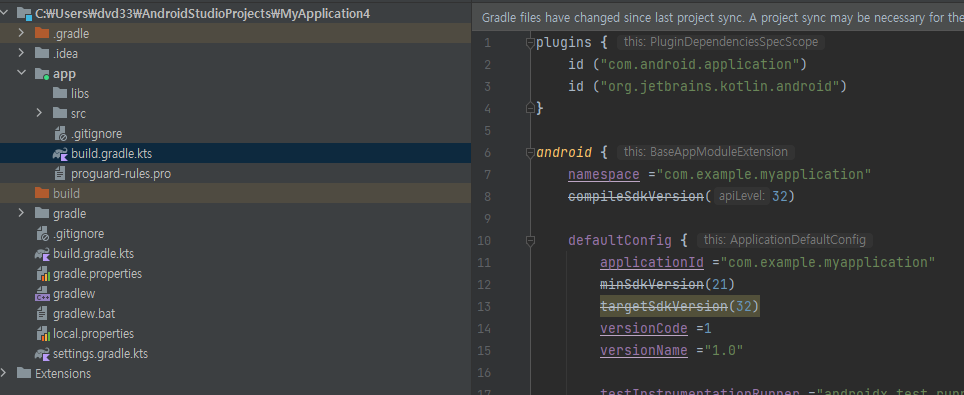Click the settings.gradle.kts Gradle icon
Image resolution: width=964 pixels, height=395 pixels.
click(42, 354)
